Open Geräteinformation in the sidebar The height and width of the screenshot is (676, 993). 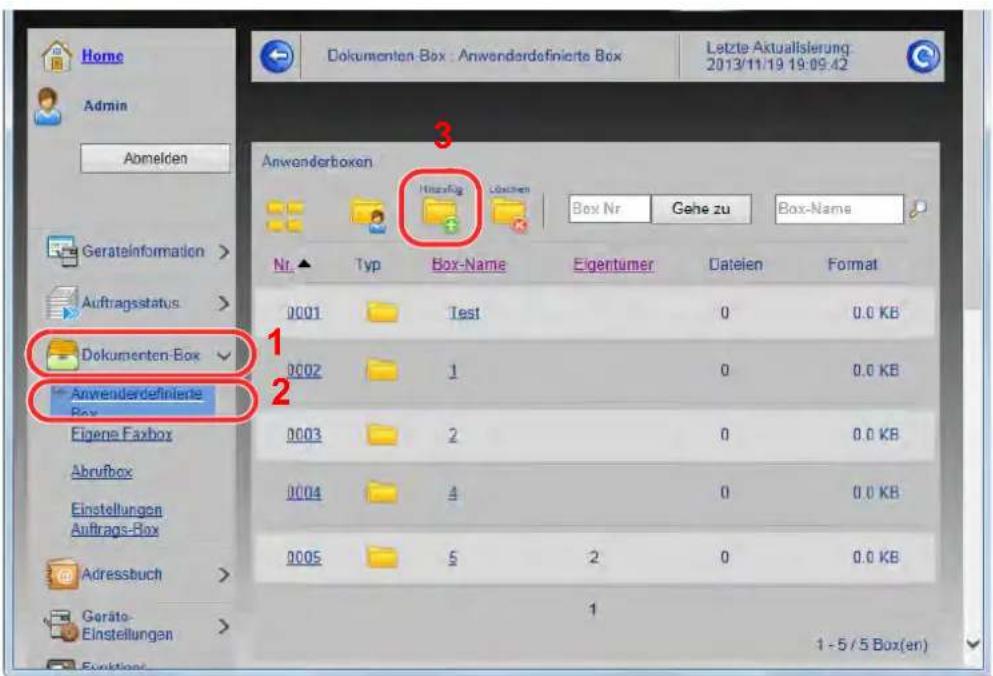pyautogui.click(x=143, y=252)
